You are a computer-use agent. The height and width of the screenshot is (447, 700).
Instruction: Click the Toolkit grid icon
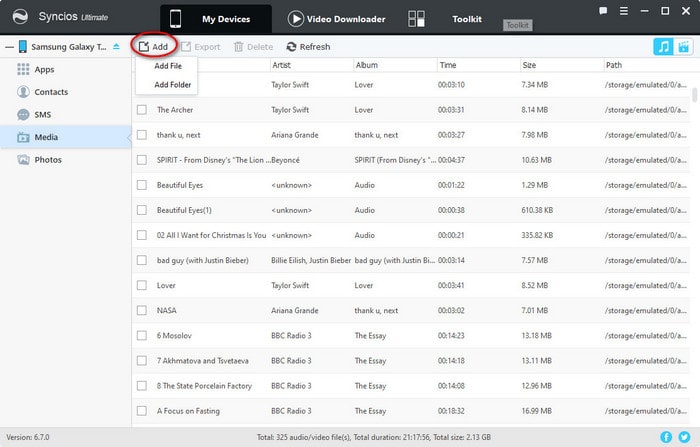tap(416, 19)
